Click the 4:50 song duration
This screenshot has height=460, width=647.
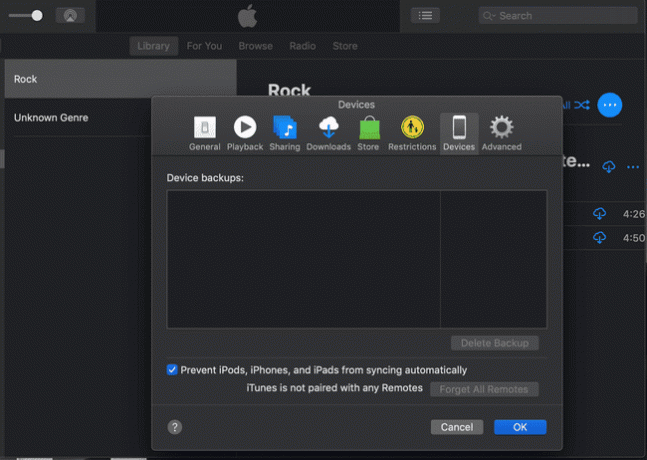[634, 238]
